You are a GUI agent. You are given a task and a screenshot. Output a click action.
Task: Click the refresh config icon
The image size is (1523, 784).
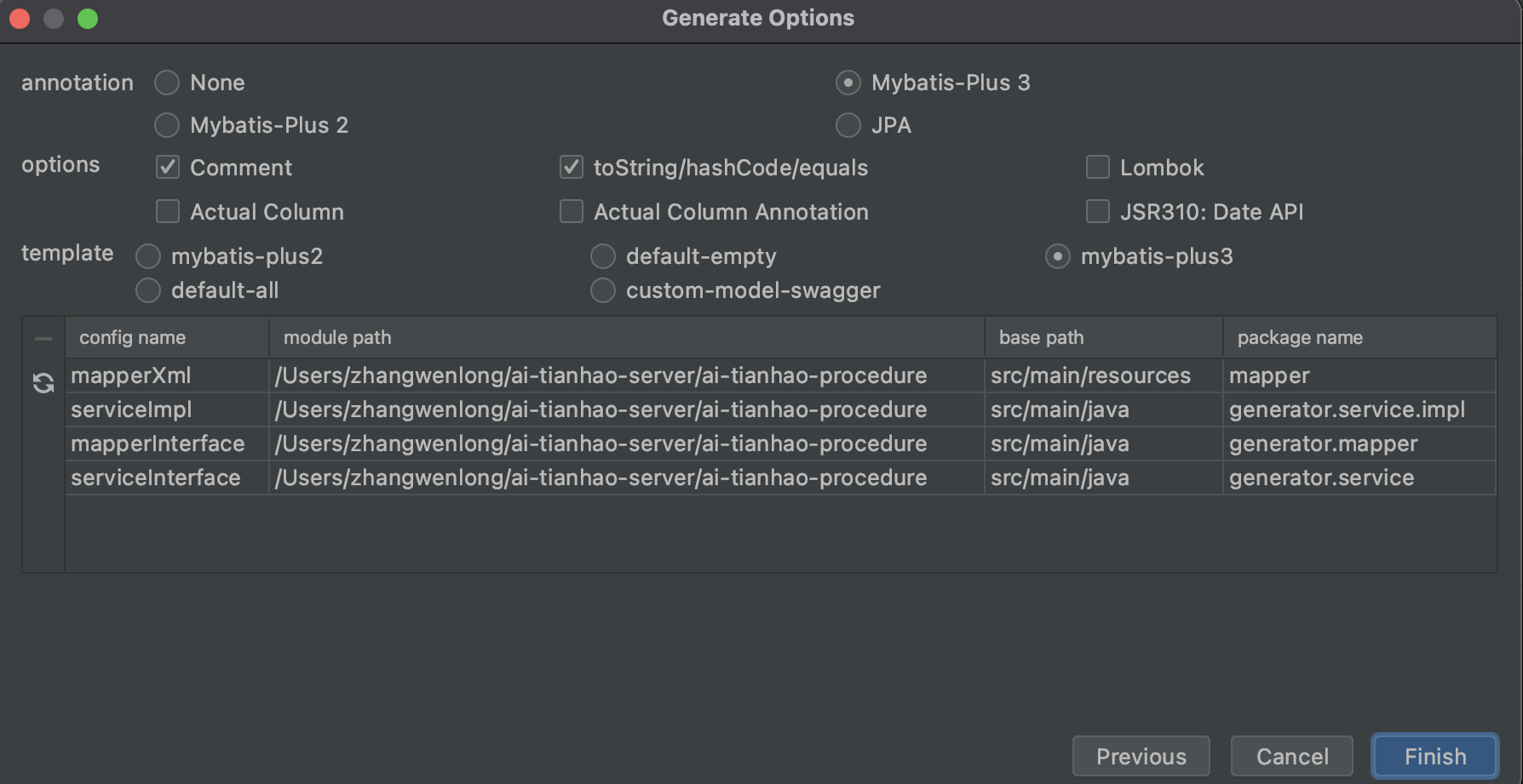[x=43, y=383]
